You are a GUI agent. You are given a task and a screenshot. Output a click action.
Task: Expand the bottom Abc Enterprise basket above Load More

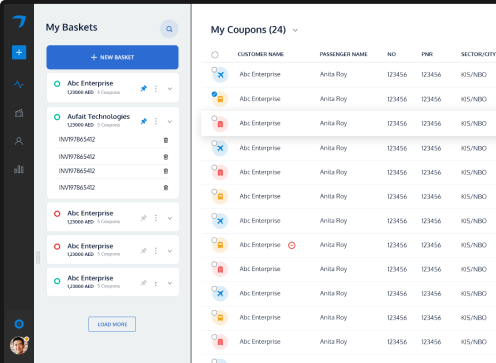click(x=170, y=283)
